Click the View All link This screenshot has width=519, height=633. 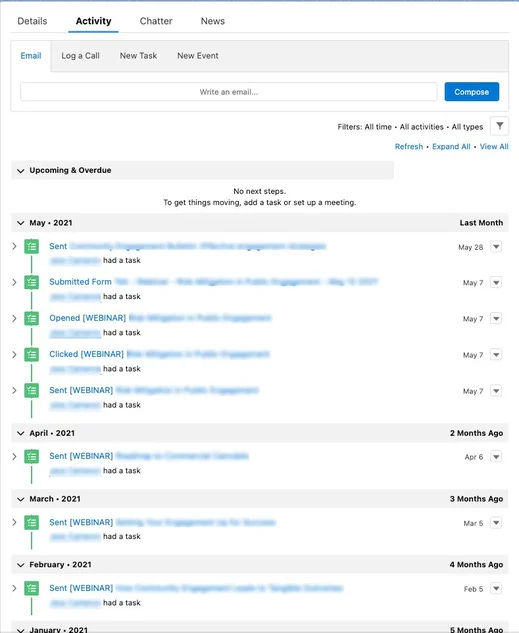[x=494, y=147]
